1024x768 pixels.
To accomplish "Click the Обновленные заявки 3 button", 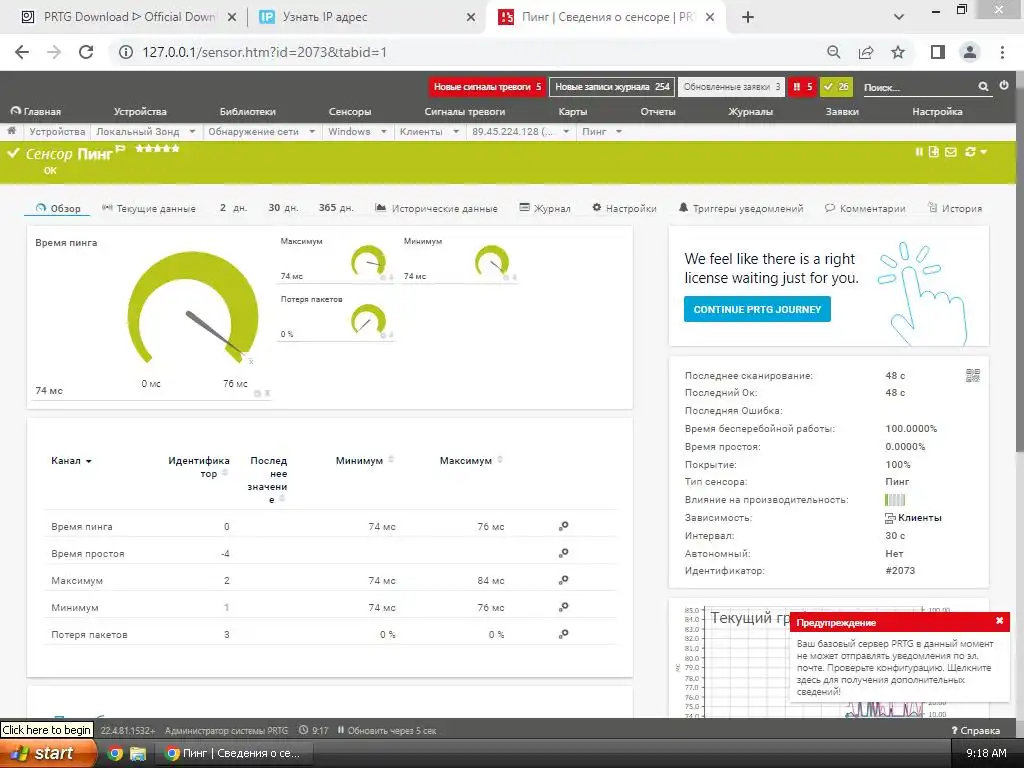I will pos(731,86).
